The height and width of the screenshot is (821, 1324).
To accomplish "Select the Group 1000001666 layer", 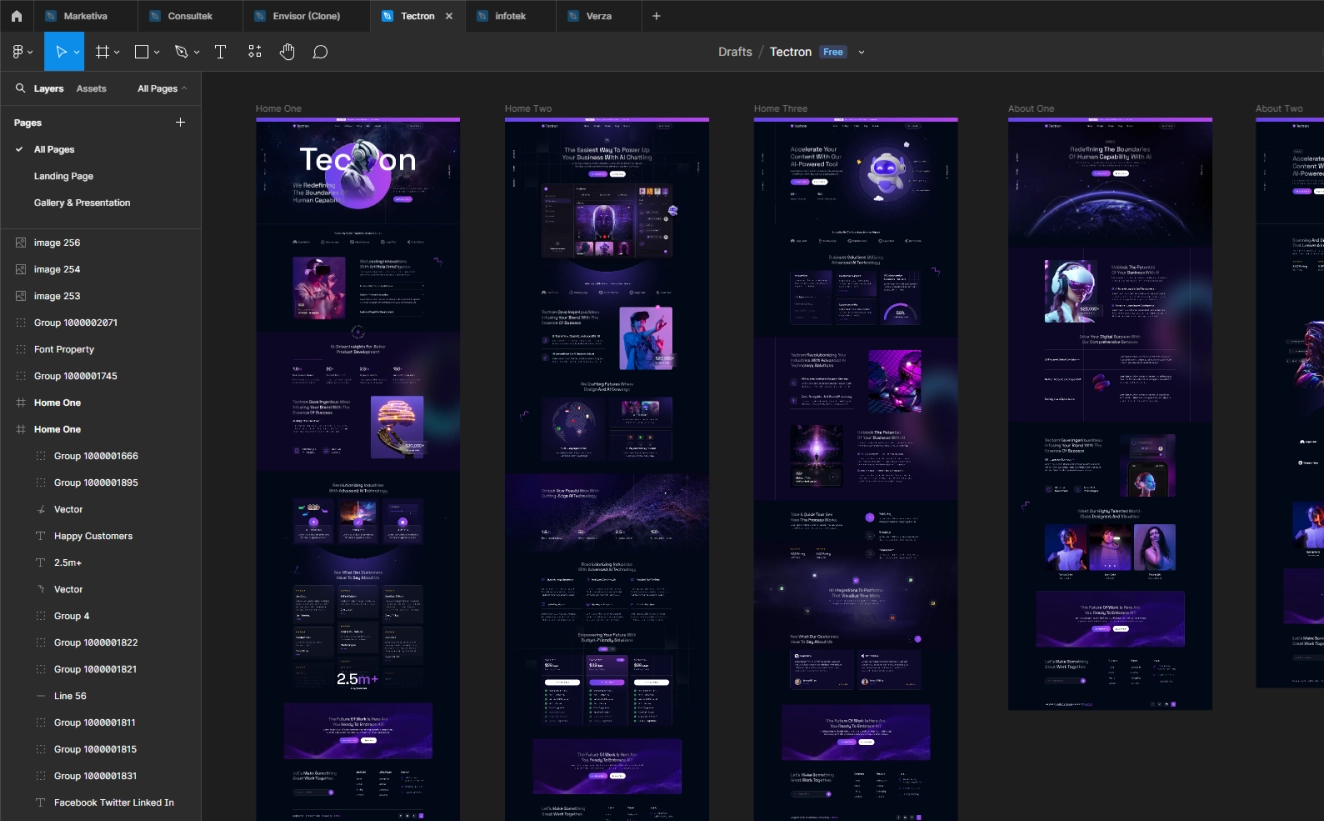I will tap(100, 456).
